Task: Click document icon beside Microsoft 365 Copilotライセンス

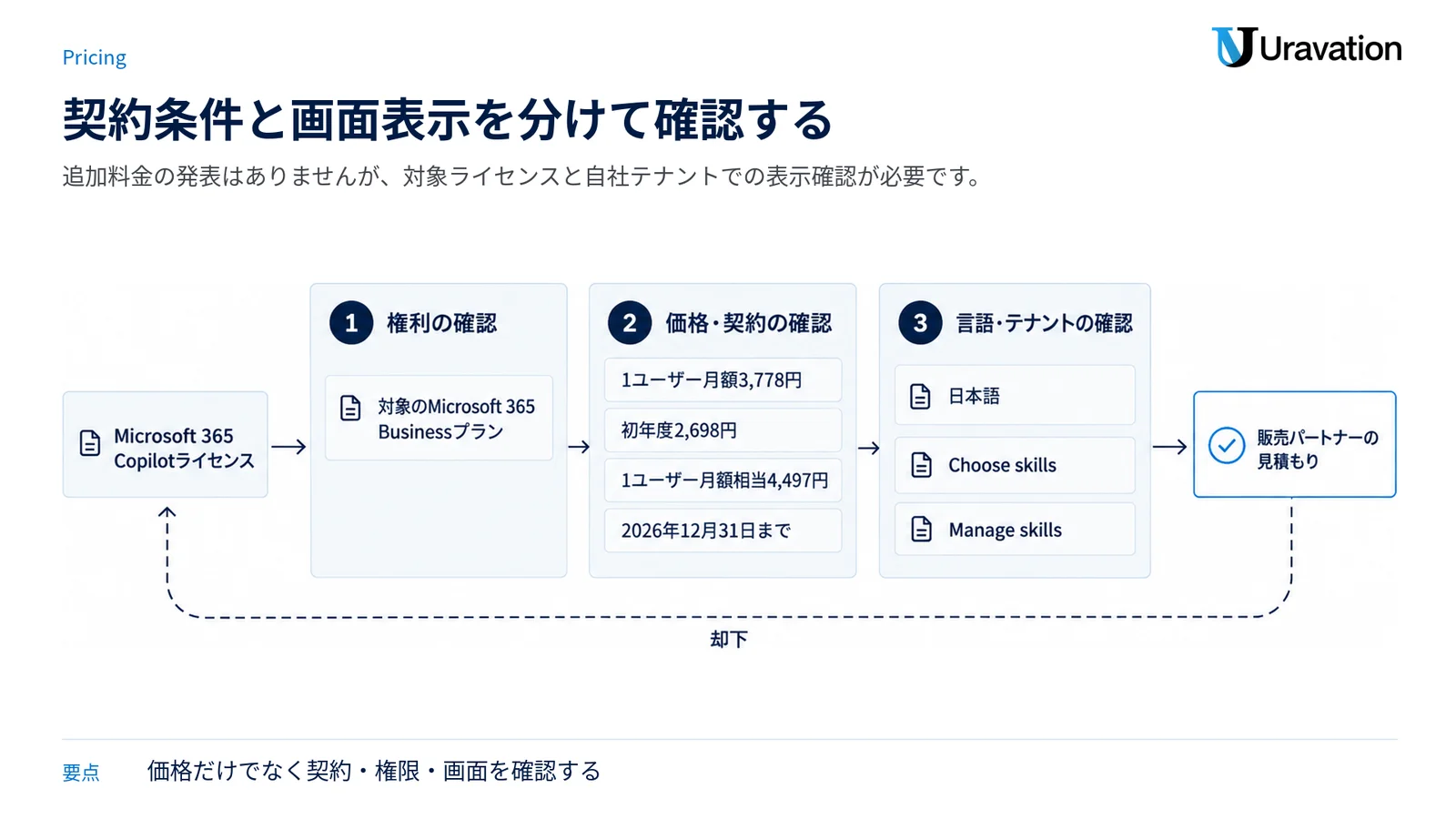Action: (x=90, y=443)
